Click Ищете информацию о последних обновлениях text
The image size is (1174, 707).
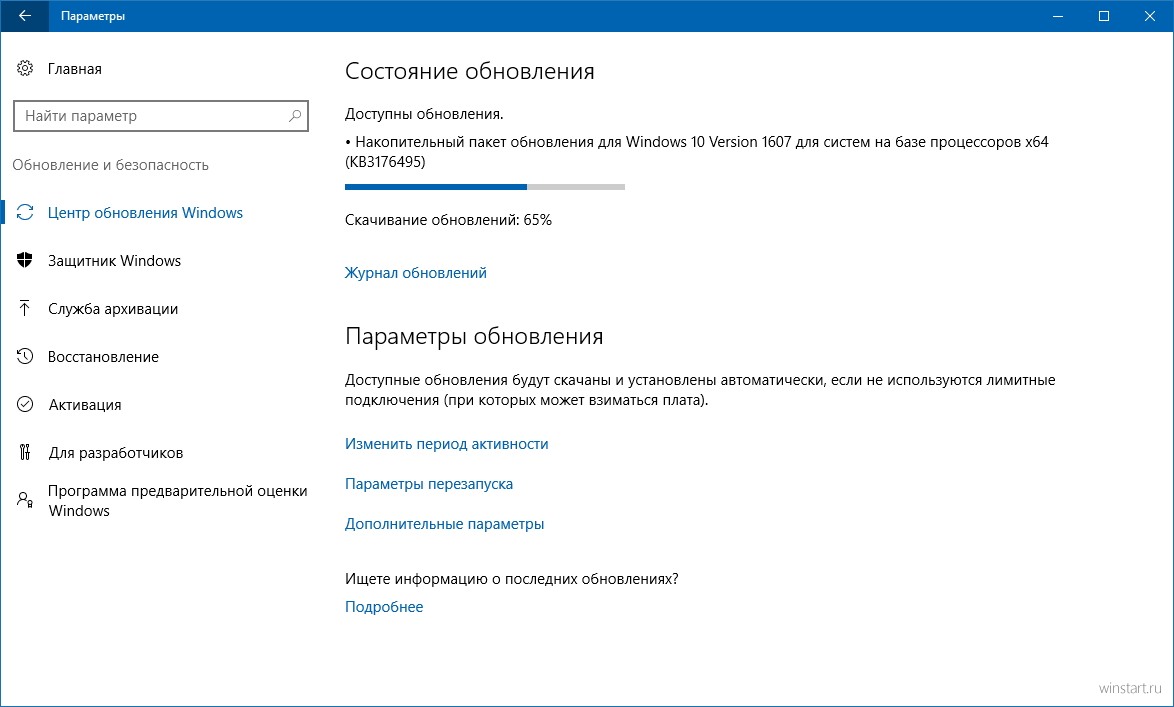tap(511, 579)
